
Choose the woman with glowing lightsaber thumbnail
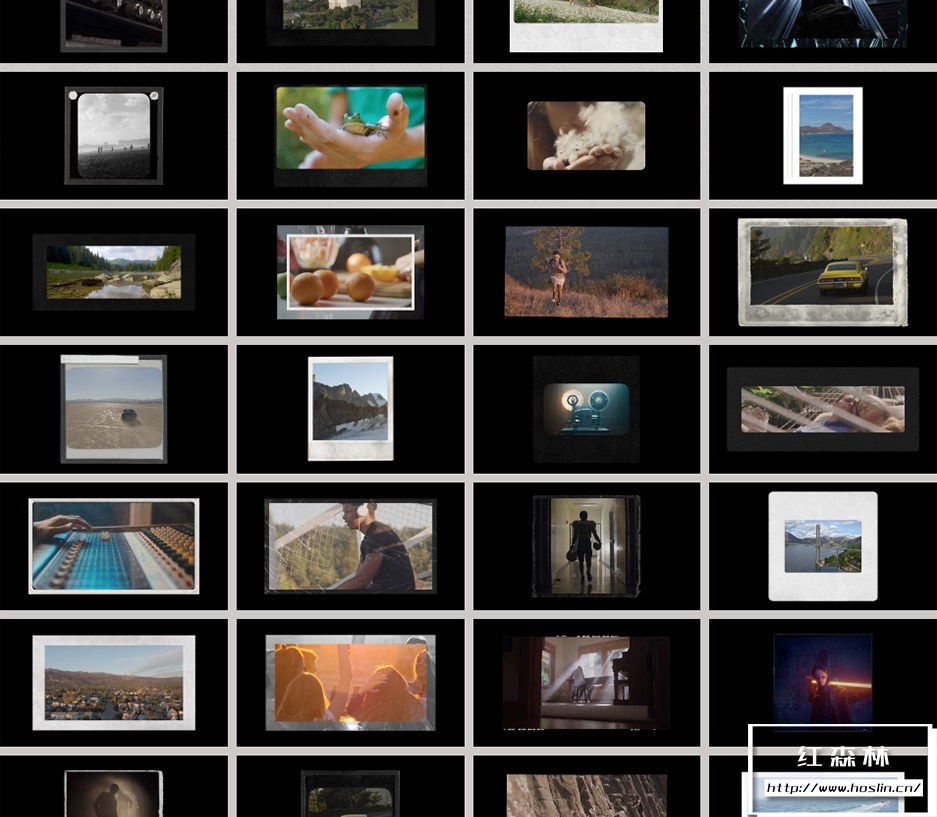tap(823, 683)
